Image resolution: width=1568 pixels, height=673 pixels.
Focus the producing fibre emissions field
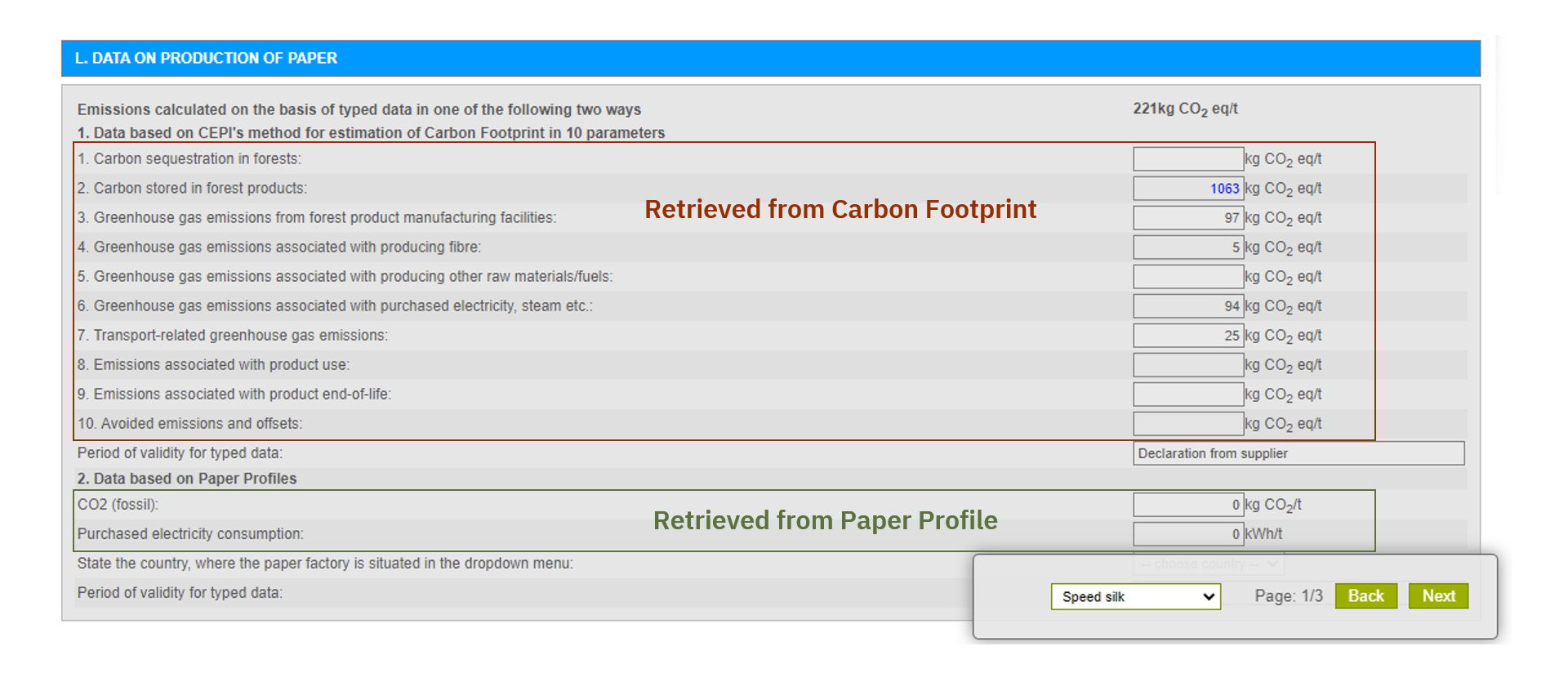(1187, 247)
